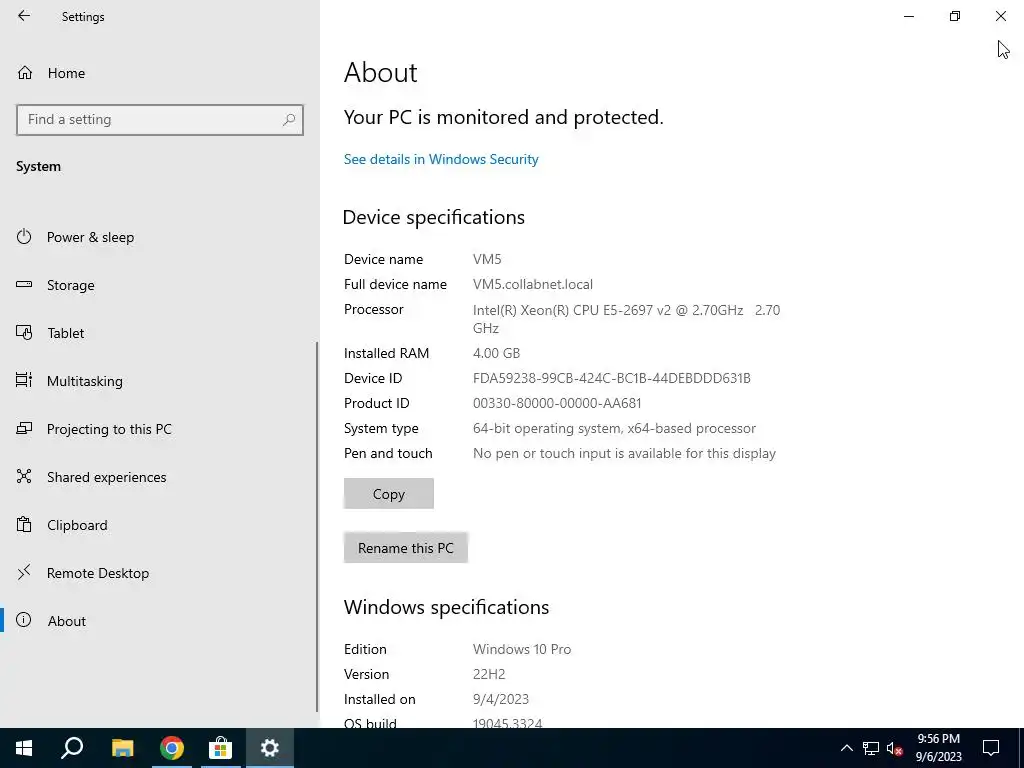
Task: Select the 4.00 GB RAM value
Action: (496, 353)
